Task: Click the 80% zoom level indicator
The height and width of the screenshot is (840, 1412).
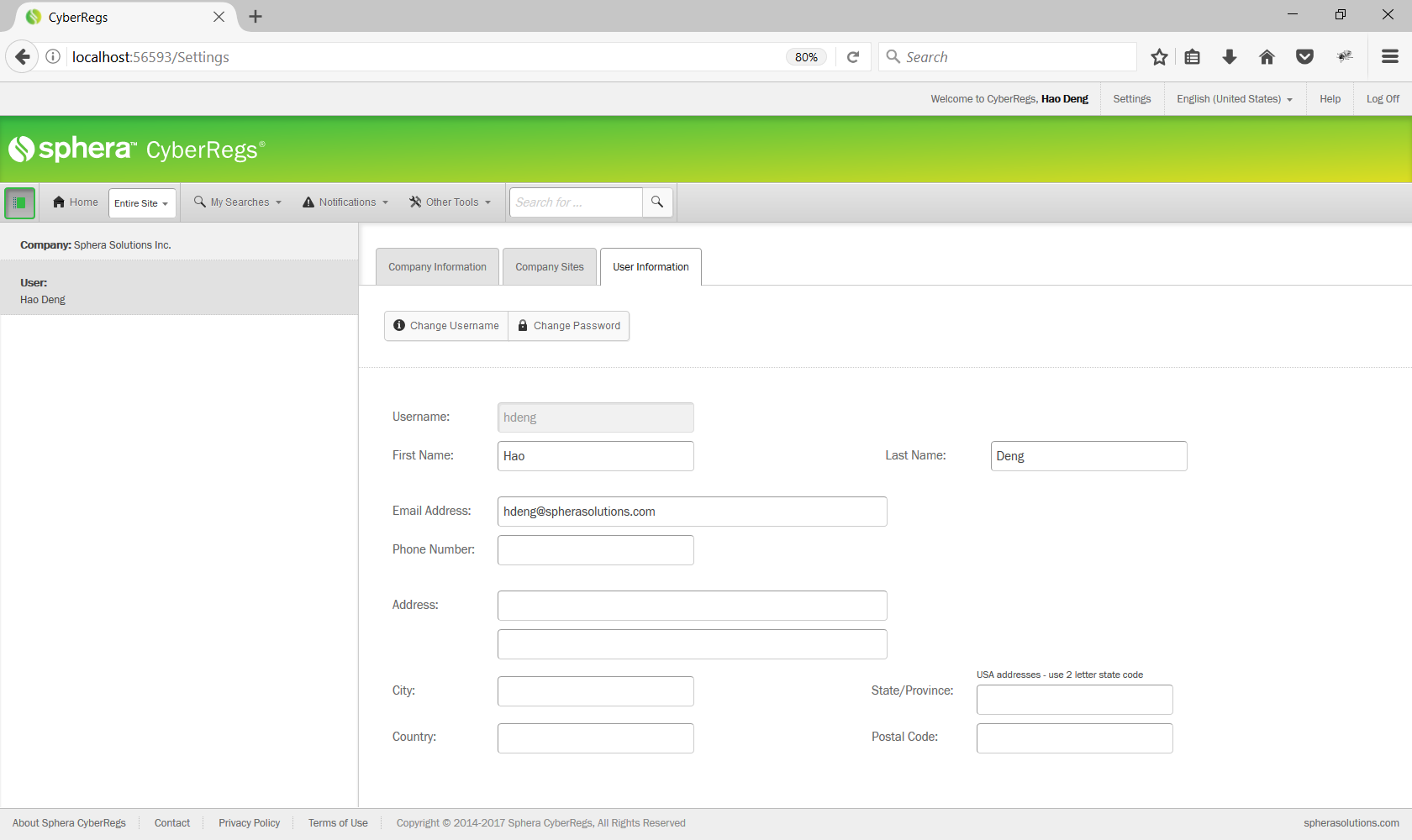Action: click(x=806, y=57)
